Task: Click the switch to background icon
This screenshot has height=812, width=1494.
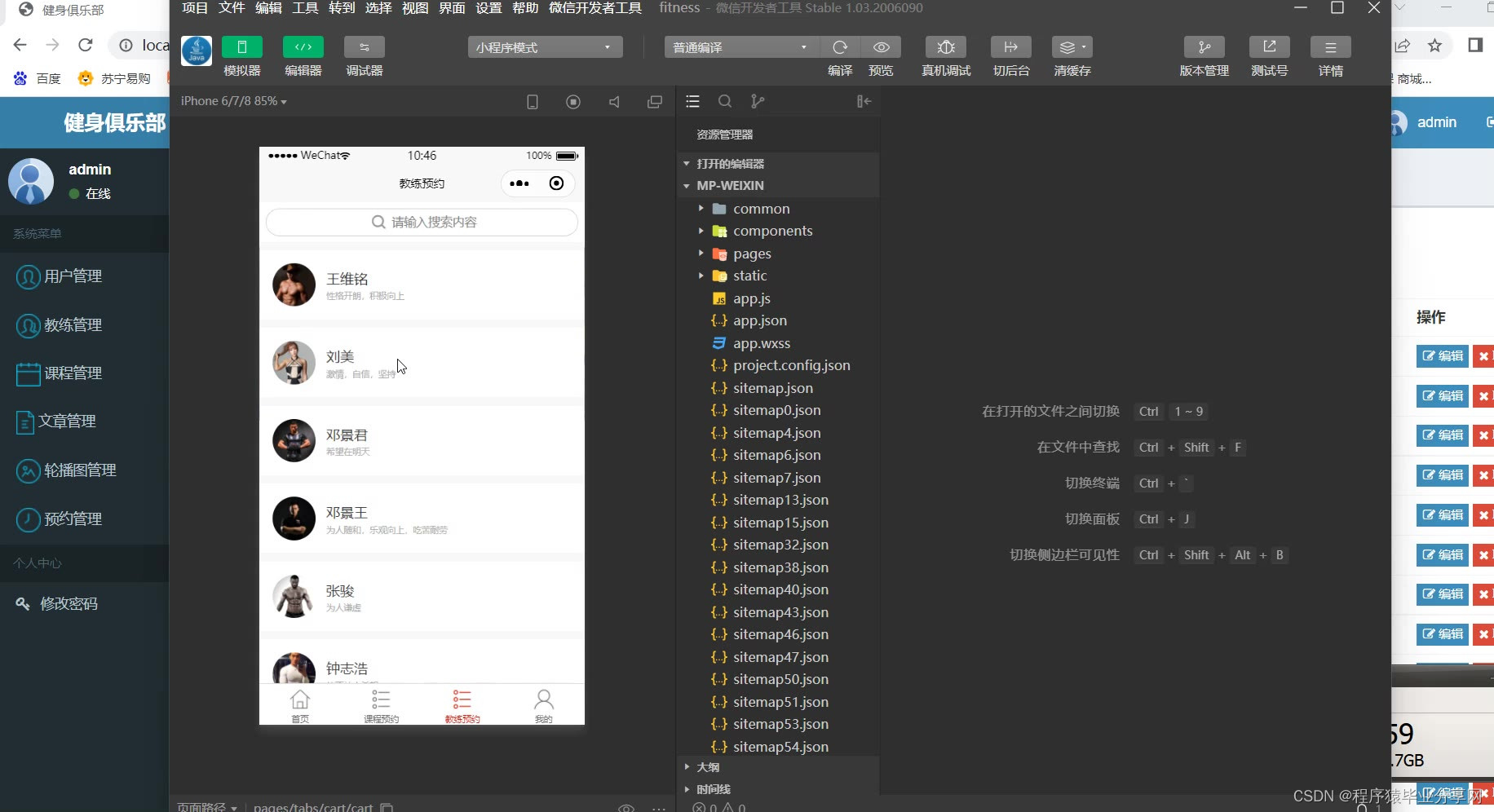Action: (x=1011, y=47)
